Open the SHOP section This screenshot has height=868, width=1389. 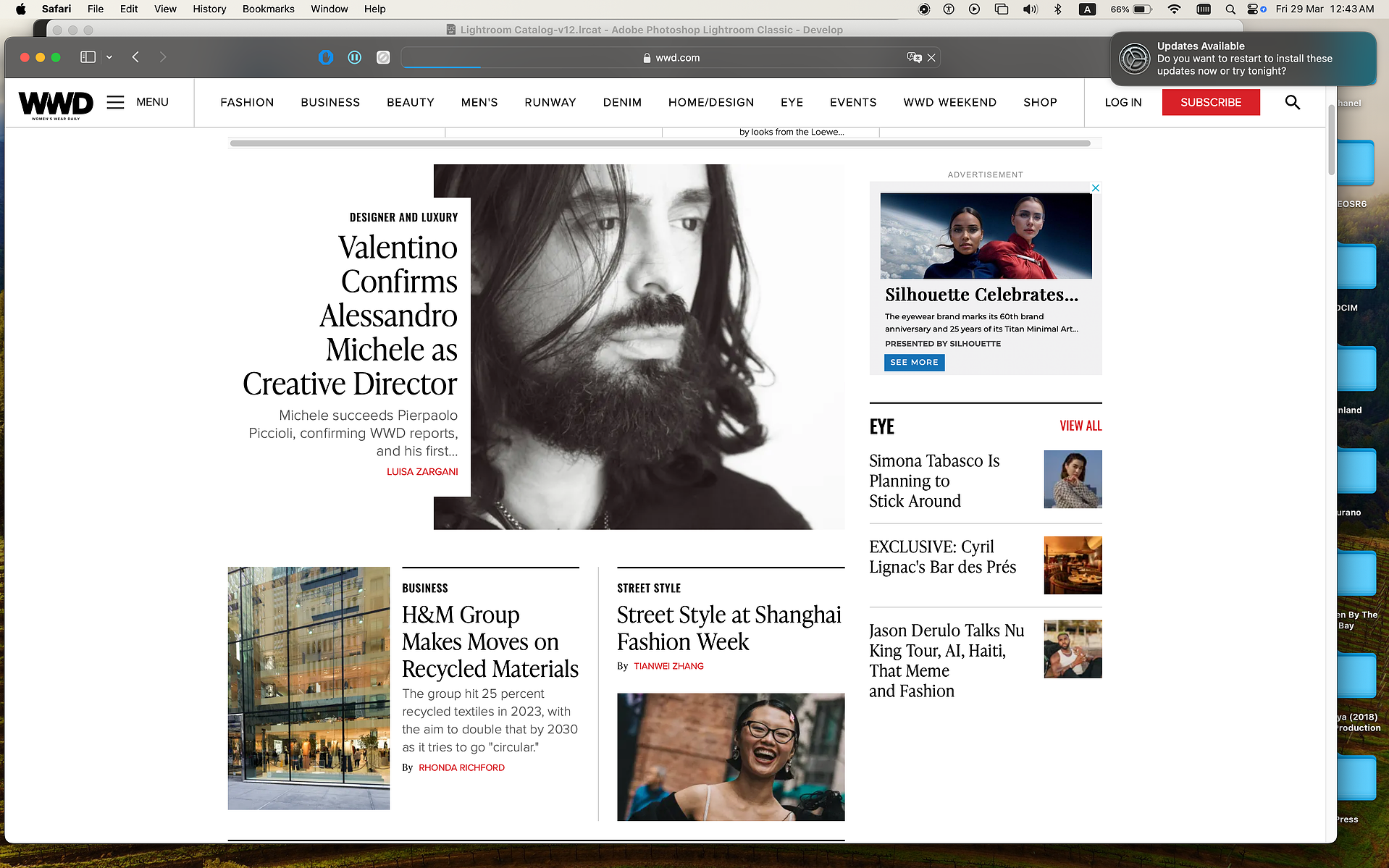click(x=1040, y=102)
